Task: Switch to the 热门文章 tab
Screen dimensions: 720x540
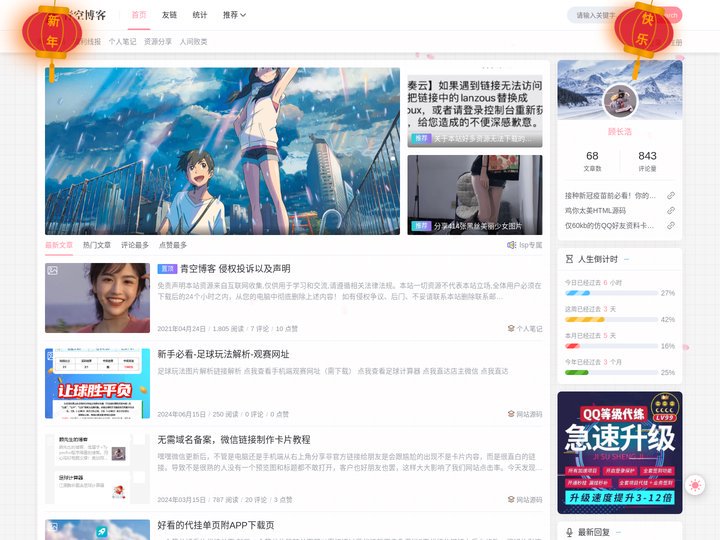Action: [97, 245]
